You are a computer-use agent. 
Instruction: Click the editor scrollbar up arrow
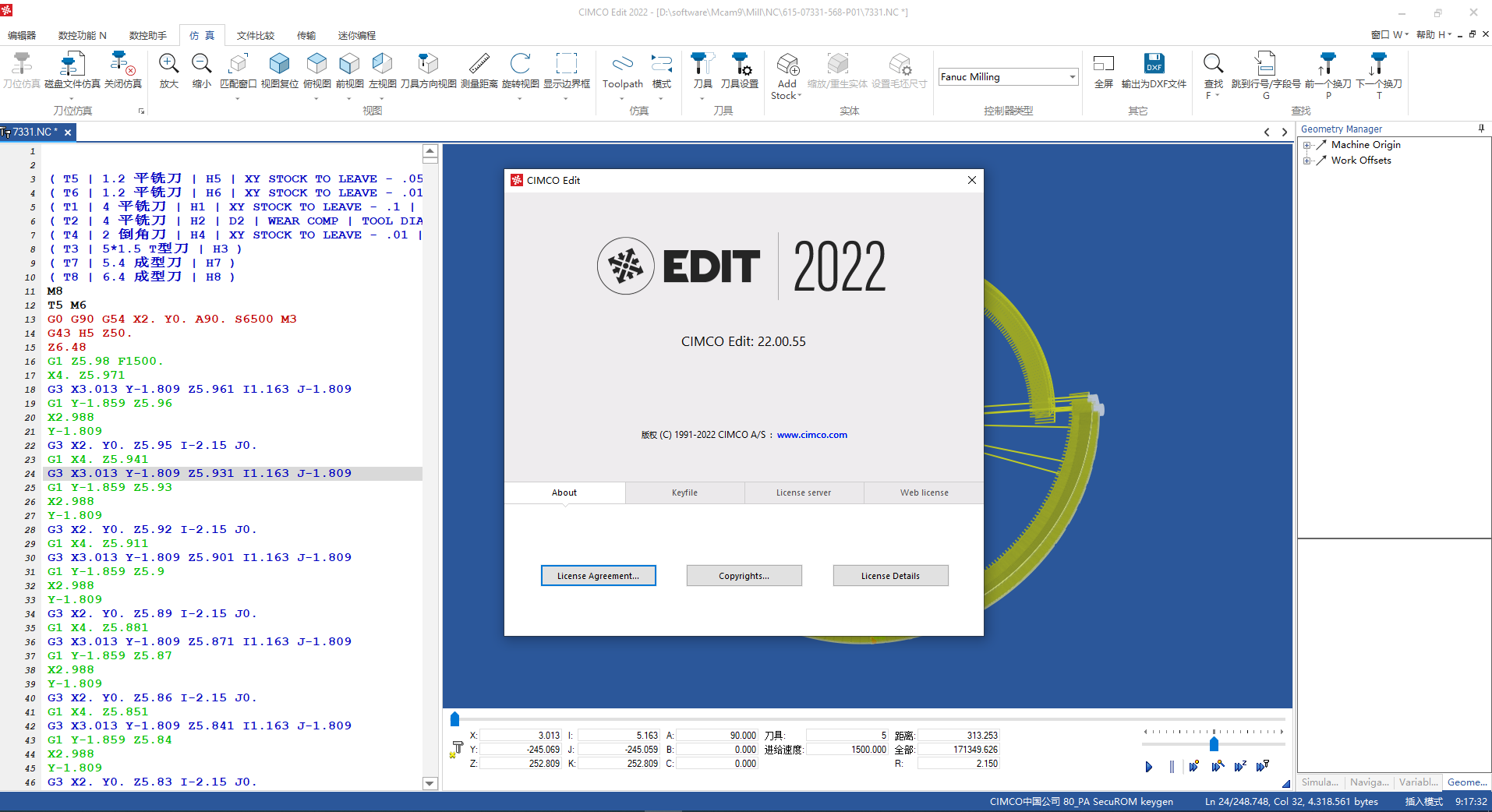tap(430, 150)
